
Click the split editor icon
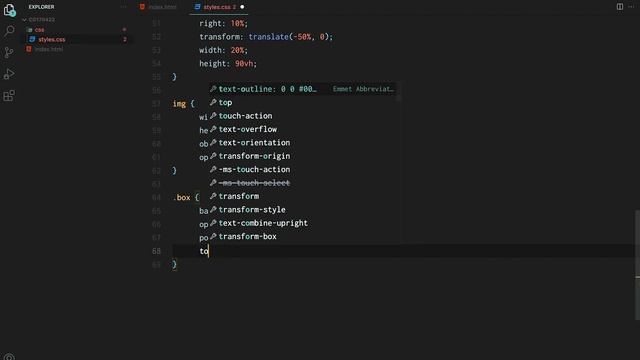[x=620, y=7]
